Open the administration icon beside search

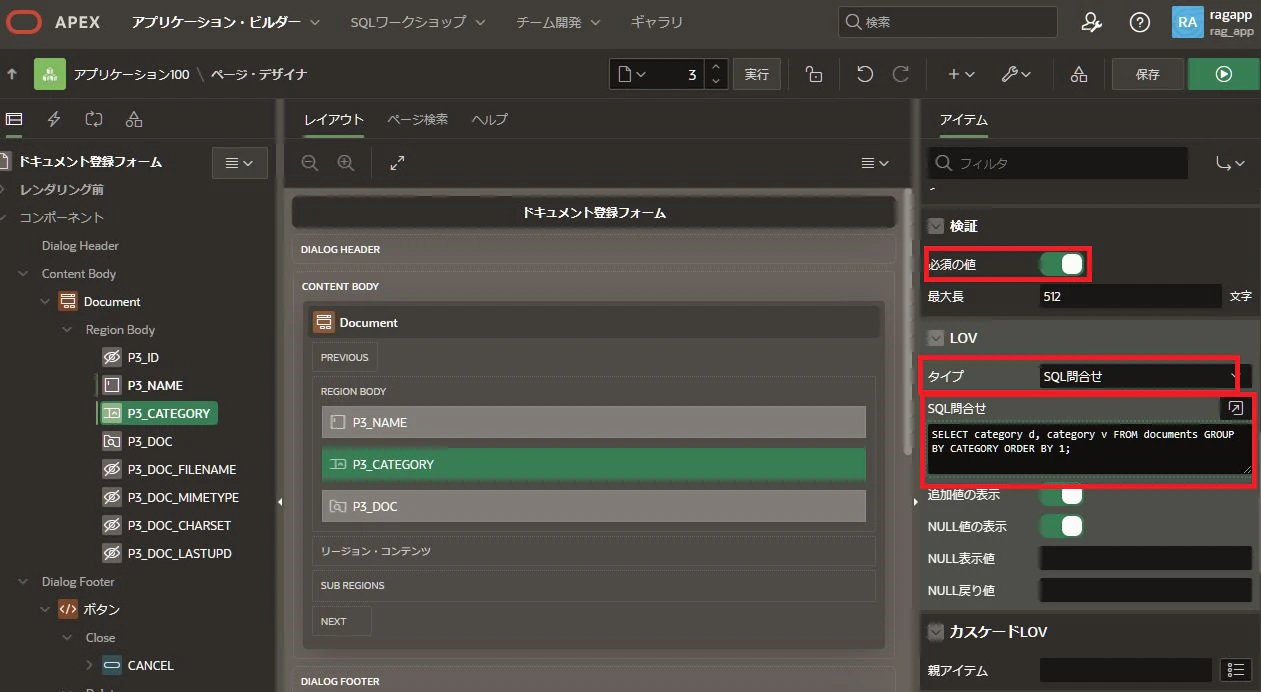1092,22
